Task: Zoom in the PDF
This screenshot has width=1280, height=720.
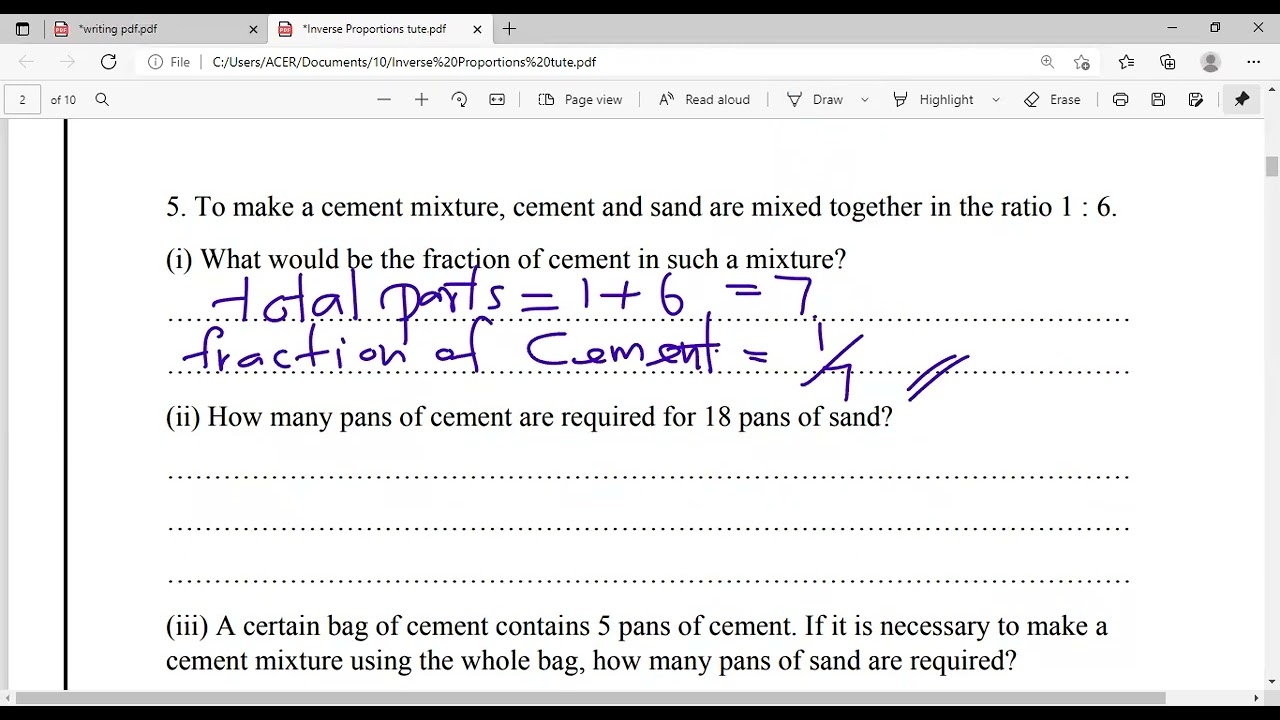Action: coord(421,99)
